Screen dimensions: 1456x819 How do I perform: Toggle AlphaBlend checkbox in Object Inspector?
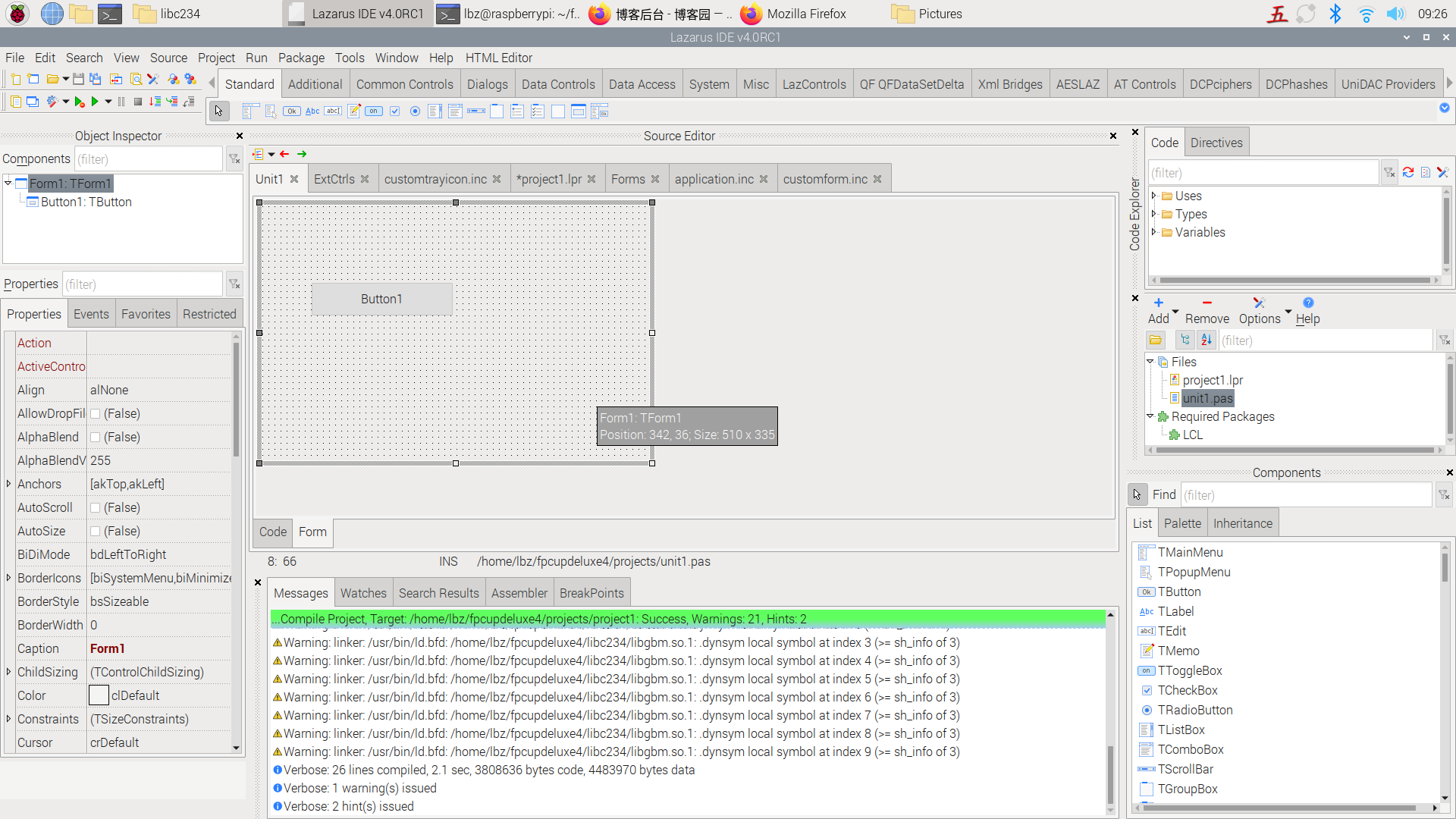[96, 438]
